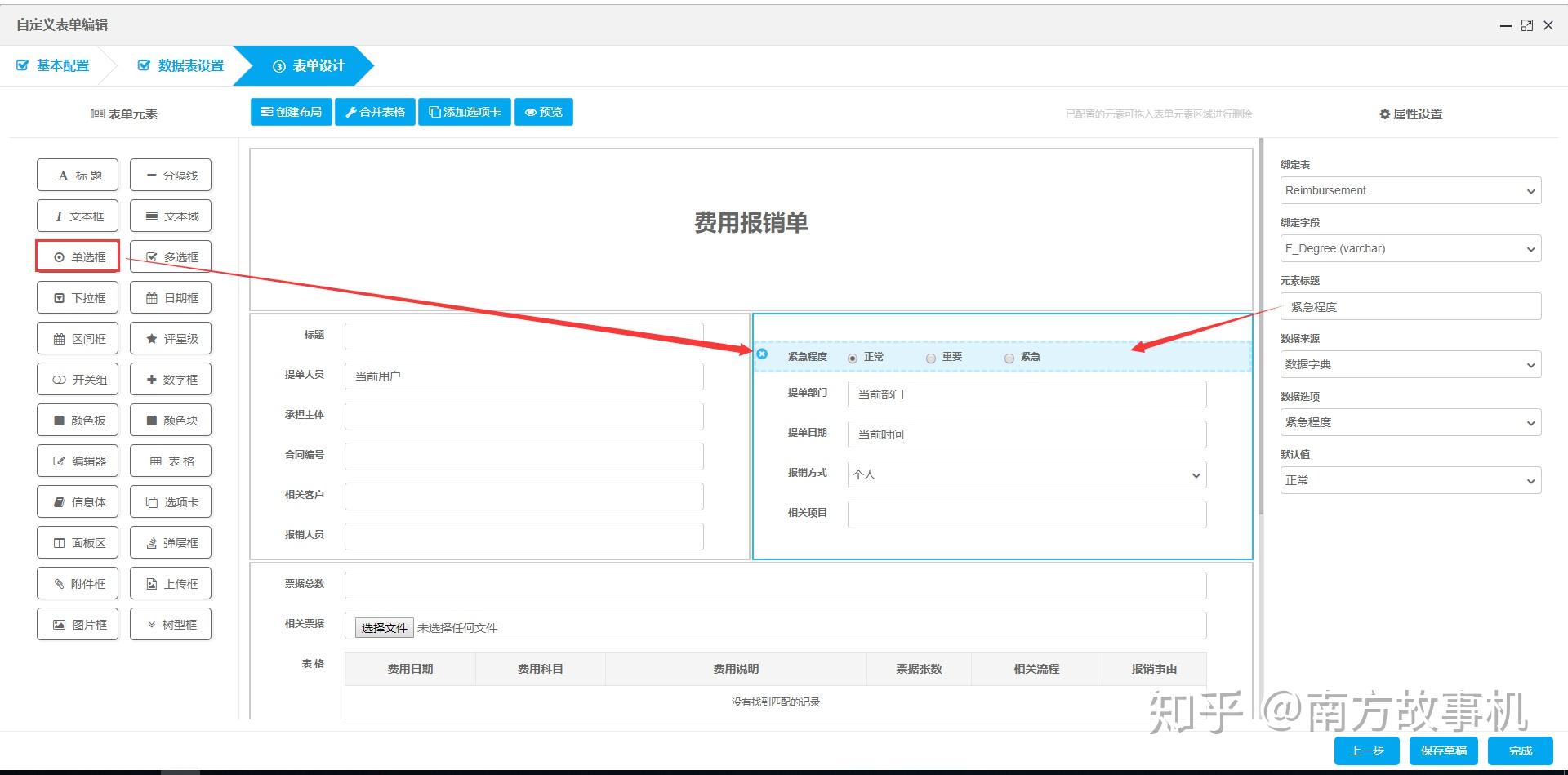Viewport: 1568px width, 775px height.
Task: Choose the 评星级 star rating element
Action: pyautogui.click(x=171, y=338)
